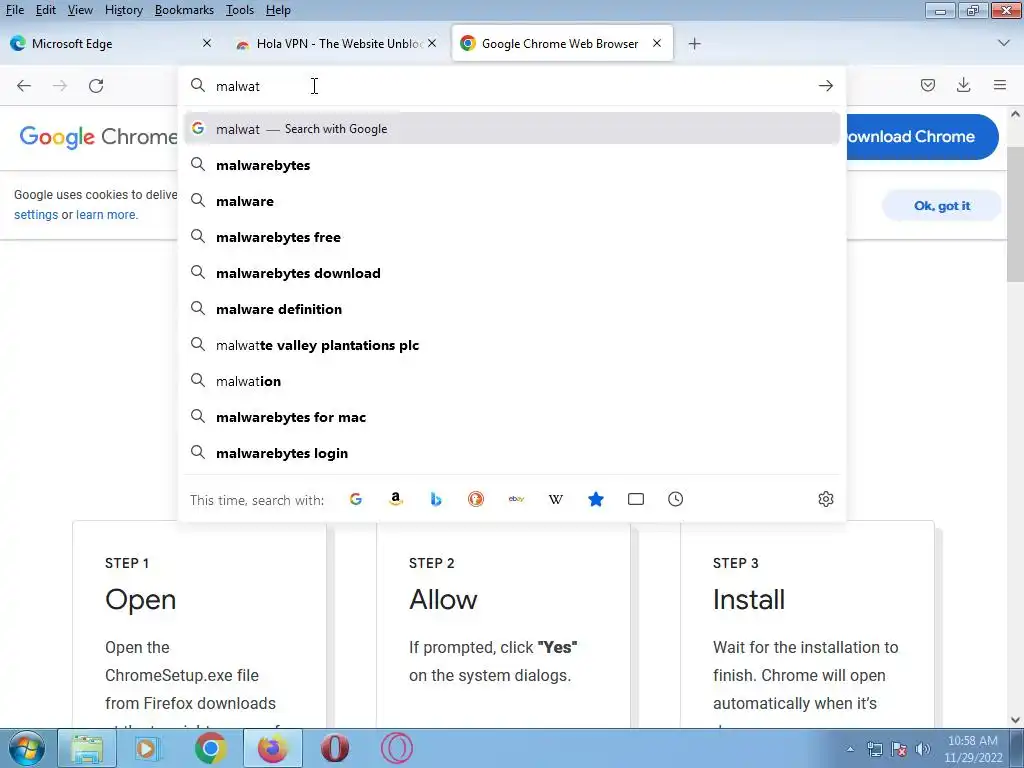Click the scrollbar down arrow
The width and height of the screenshot is (1024, 768).
pos(1015,720)
